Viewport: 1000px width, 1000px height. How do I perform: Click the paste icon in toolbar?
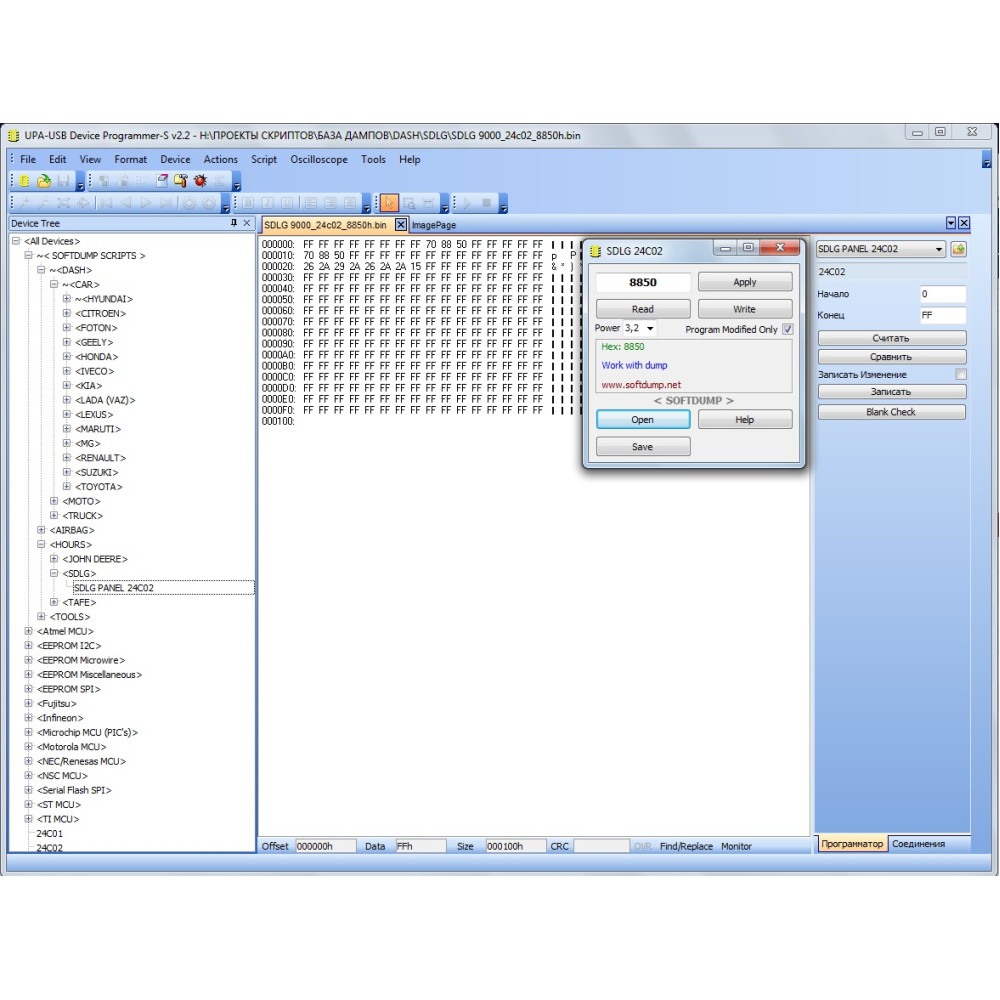[x=123, y=181]
